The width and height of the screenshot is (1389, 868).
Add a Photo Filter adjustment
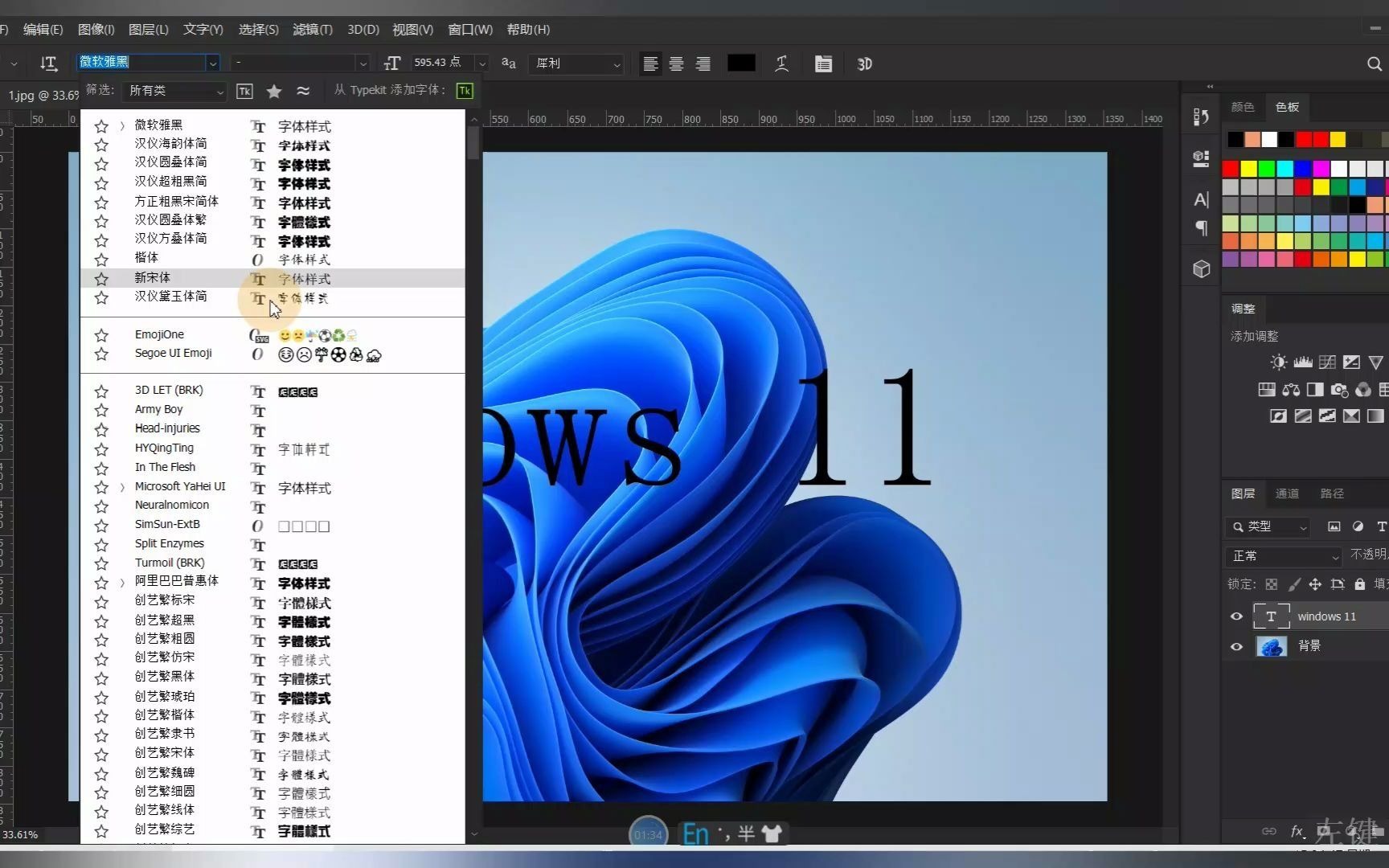(x=1339, y=390)
